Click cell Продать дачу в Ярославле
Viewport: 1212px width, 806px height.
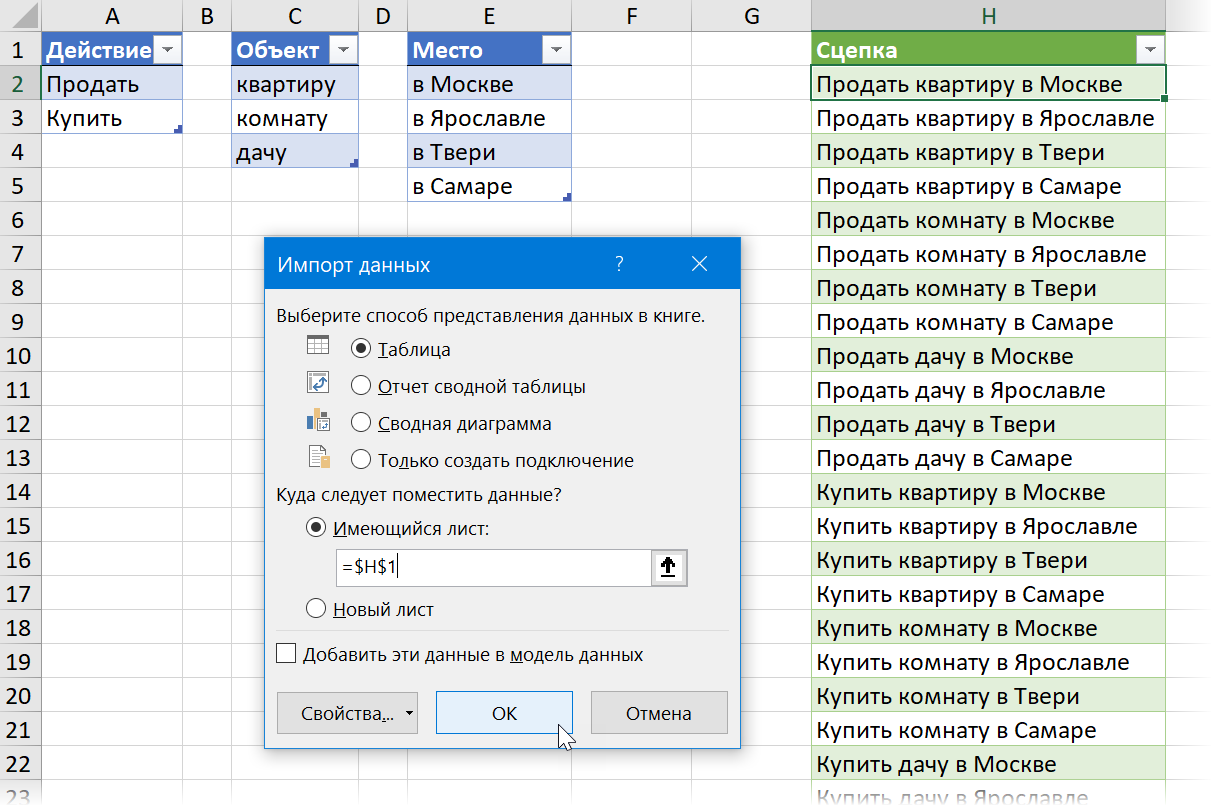point(988,390)
